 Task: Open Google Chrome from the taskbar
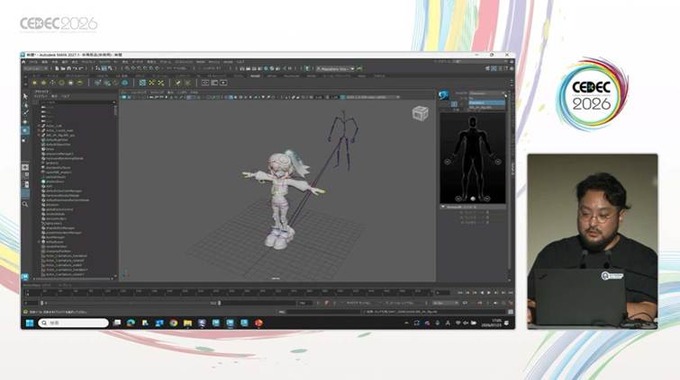tap(173, 323)
